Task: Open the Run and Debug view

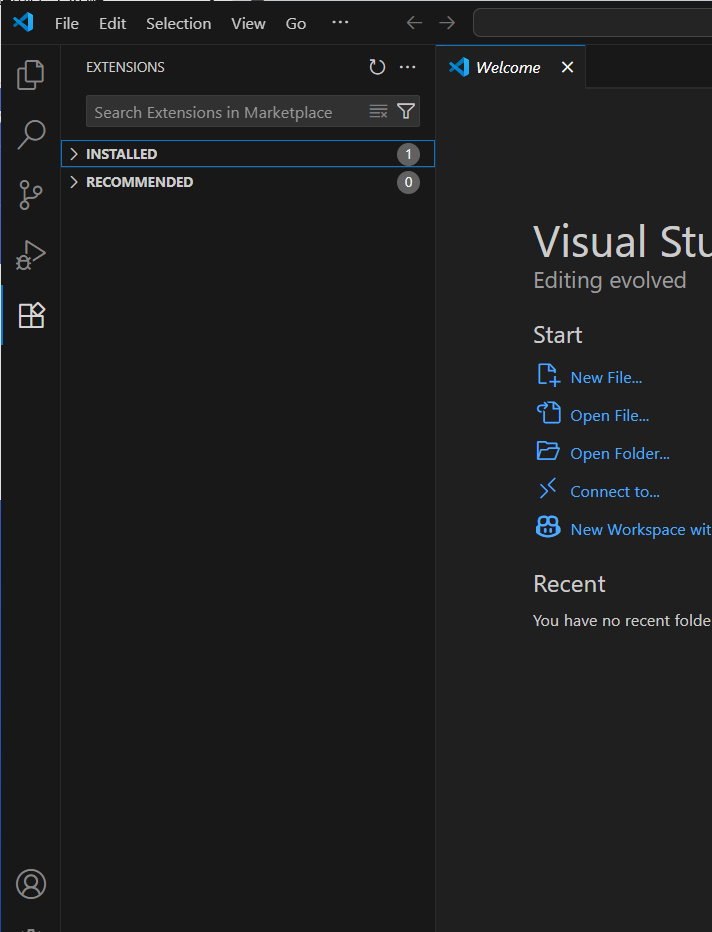Action: (31, 255)
